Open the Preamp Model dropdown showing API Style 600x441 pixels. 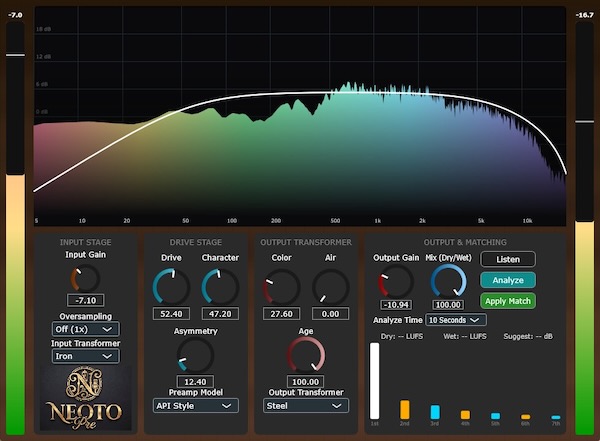[196, 406]
